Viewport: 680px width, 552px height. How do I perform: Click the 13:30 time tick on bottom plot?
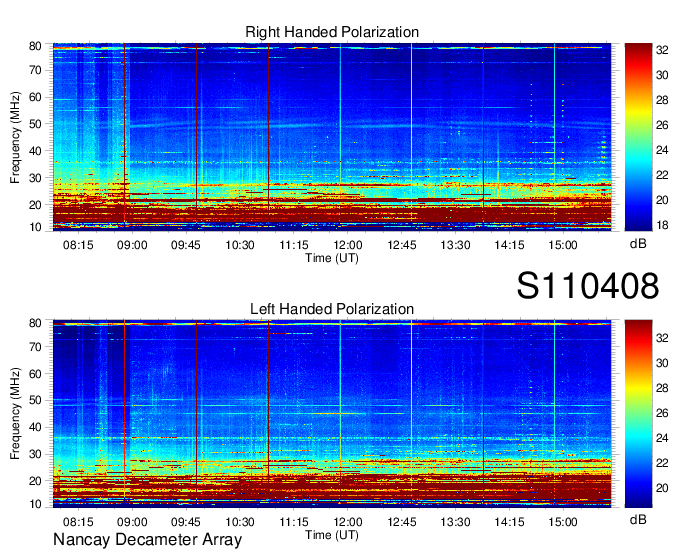point(455,522)
